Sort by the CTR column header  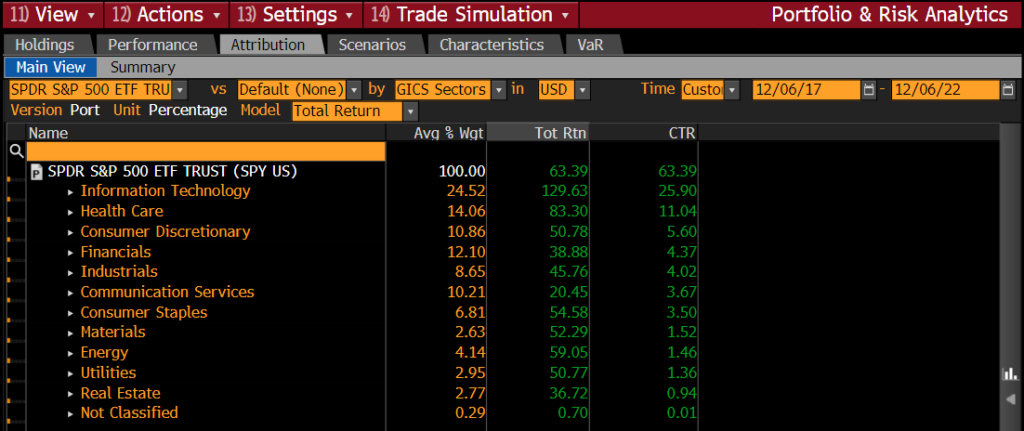[643, 133]
